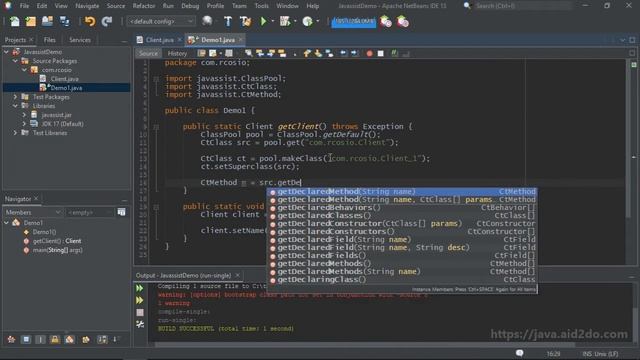Click the memory usage bar in toolbar
640x360 pixels.
353,21
